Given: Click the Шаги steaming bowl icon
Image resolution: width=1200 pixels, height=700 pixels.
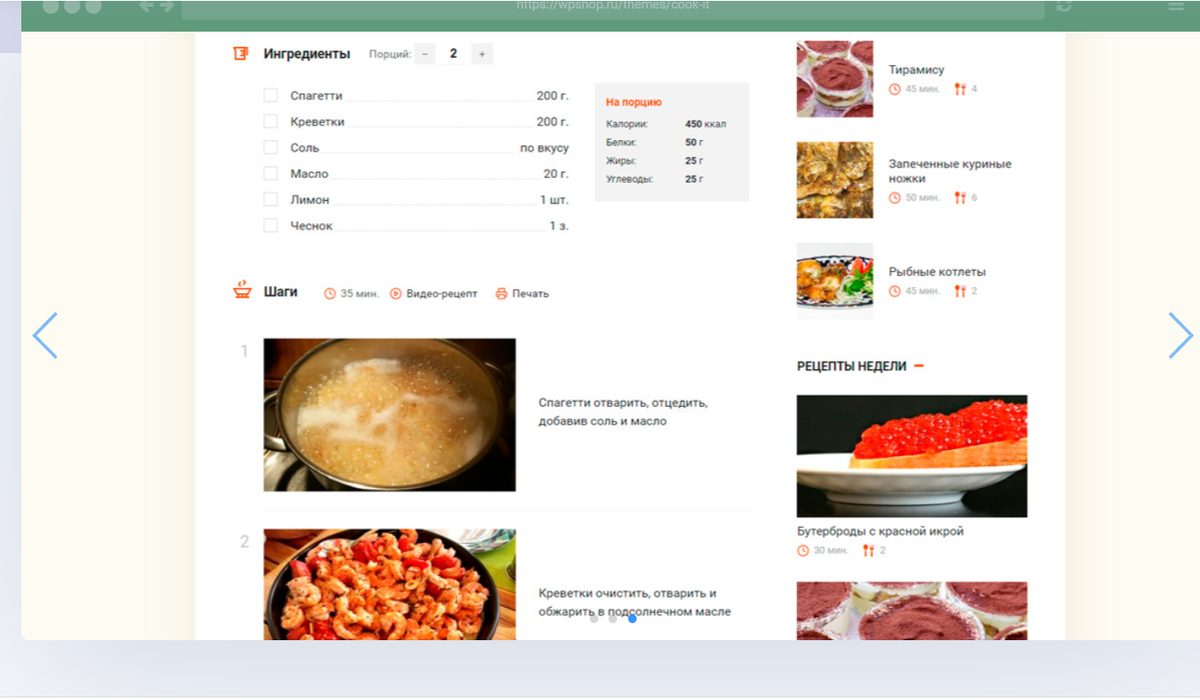Looking at the screenshot, I should click(242, 291).
